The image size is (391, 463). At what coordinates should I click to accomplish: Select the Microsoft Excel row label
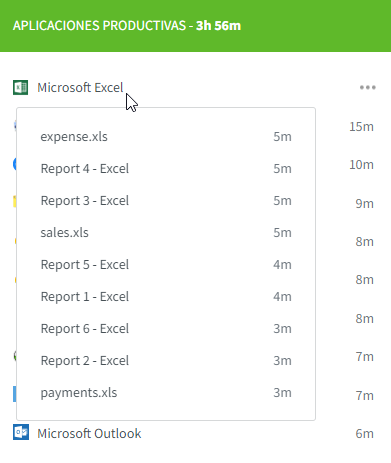80,88
